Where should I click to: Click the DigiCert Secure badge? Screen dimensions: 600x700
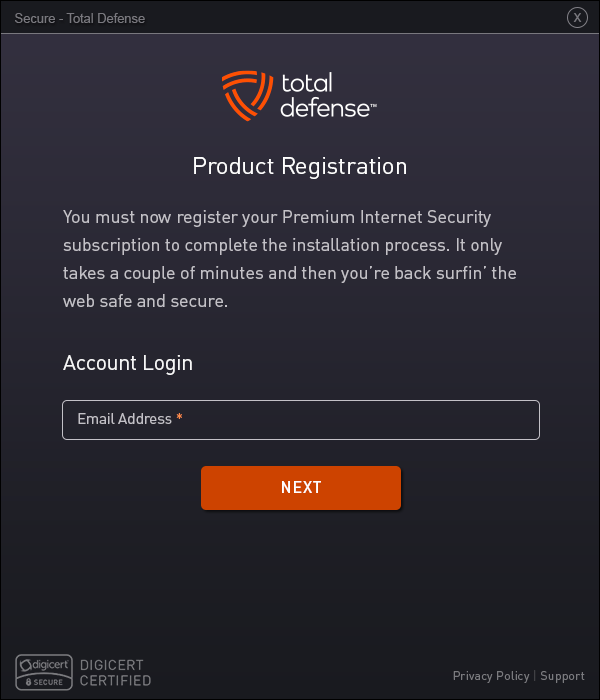click(x=44, y=672)
